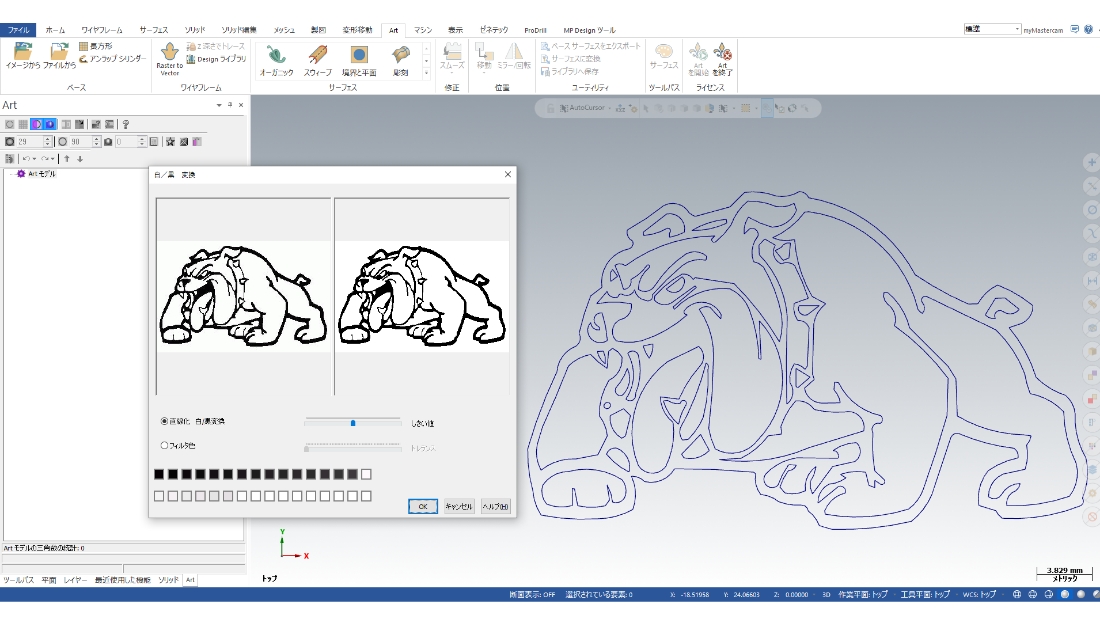Choose the 境界と平面 surface tool
1100x620 pixels.
359,60
